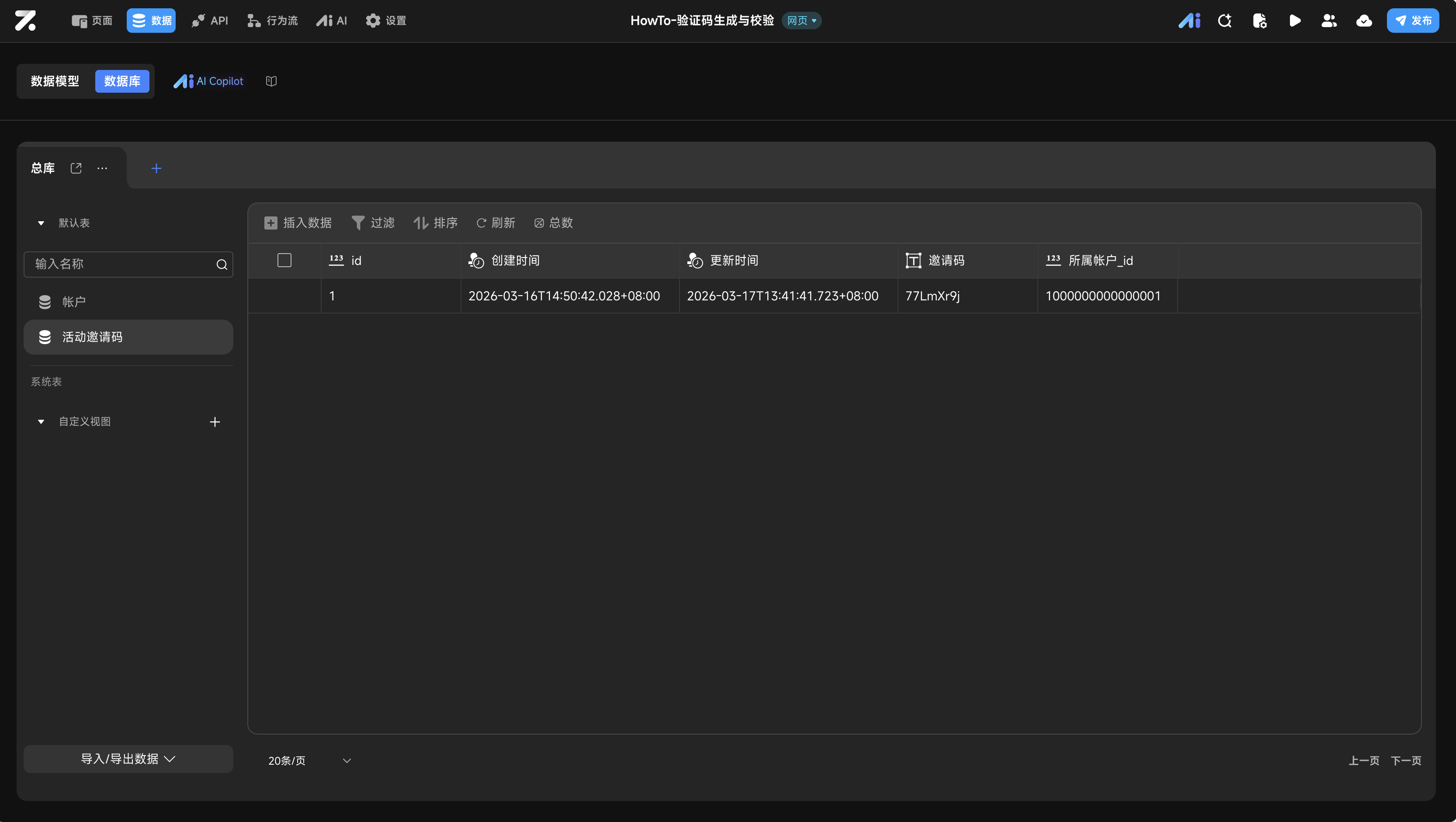This screenshot has height=822, width=1456.
Task: Add a custom view with plus icon
Action: tap(215, 422)
